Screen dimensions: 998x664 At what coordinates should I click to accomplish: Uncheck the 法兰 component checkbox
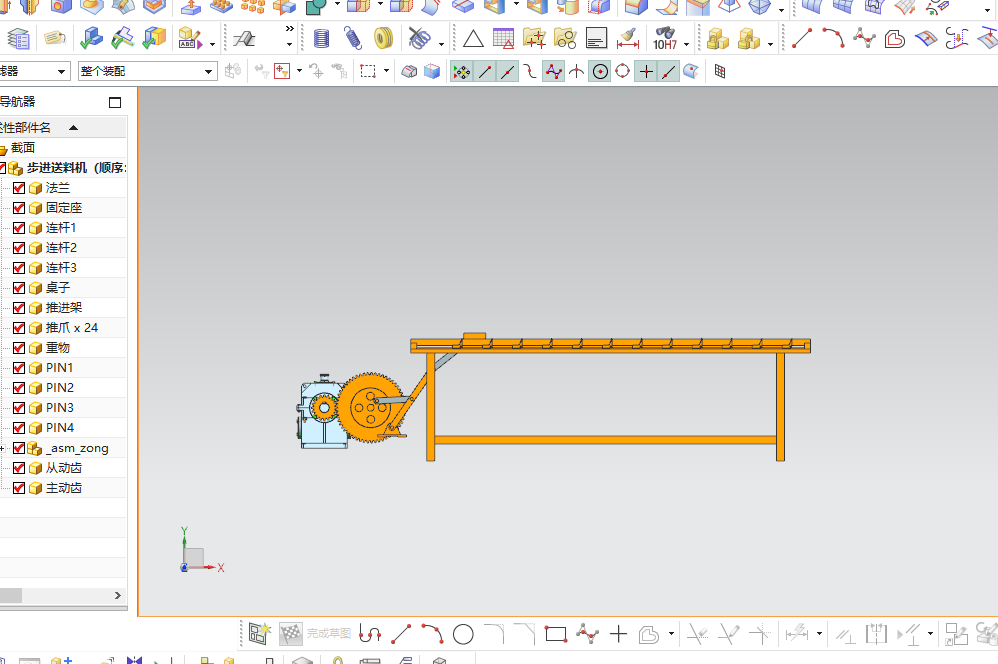pyautogui.click(x=19, y=188)
